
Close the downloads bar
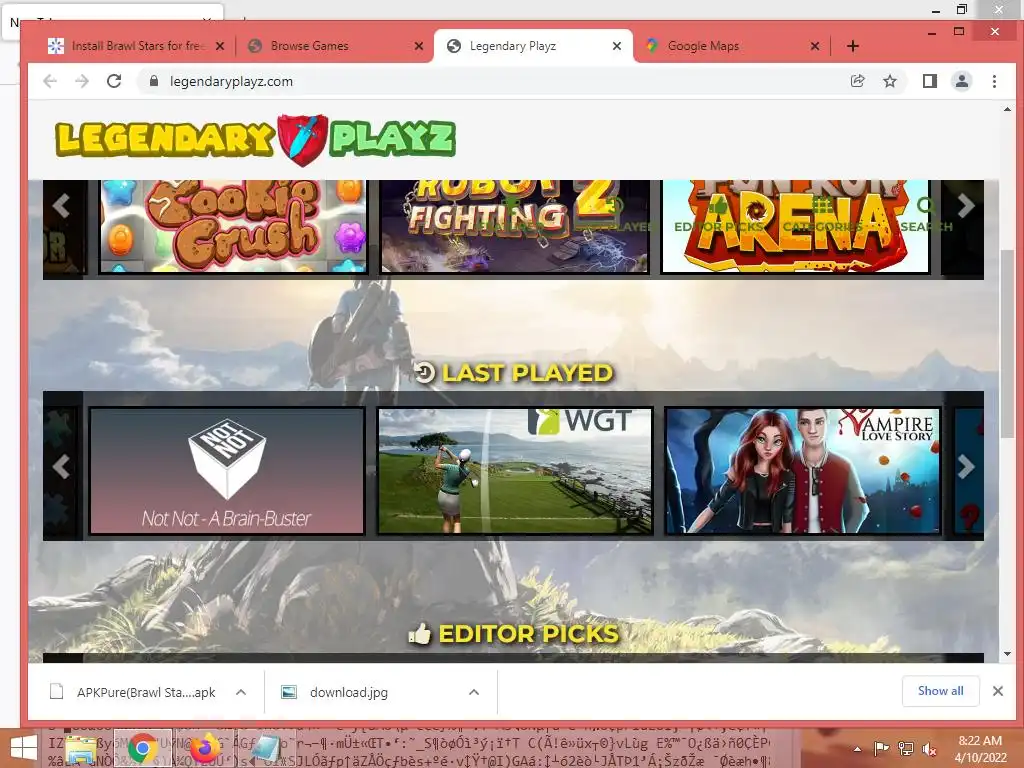997,691
